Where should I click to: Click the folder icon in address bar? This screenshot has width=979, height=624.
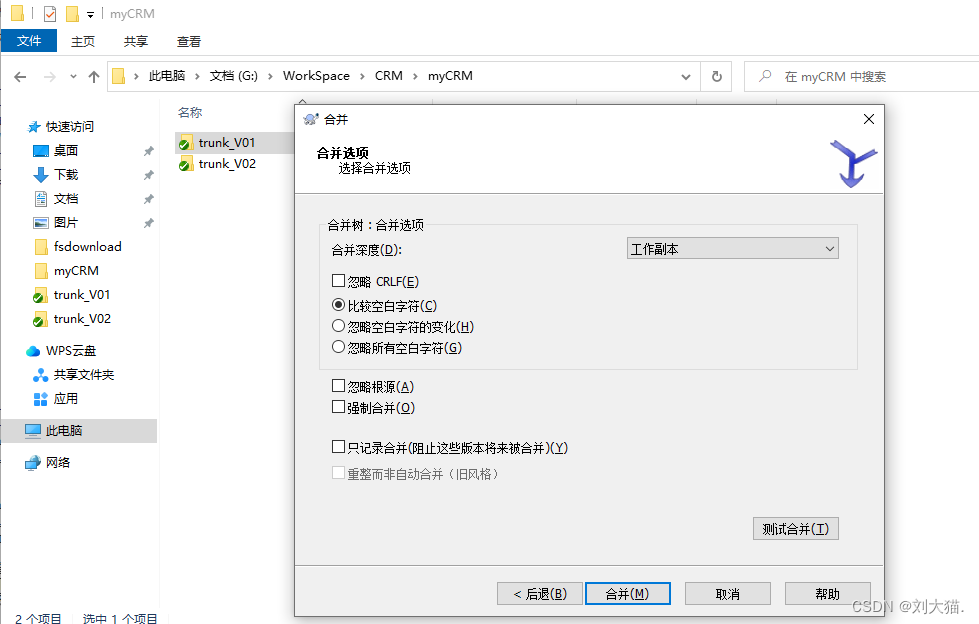(119, 76)
